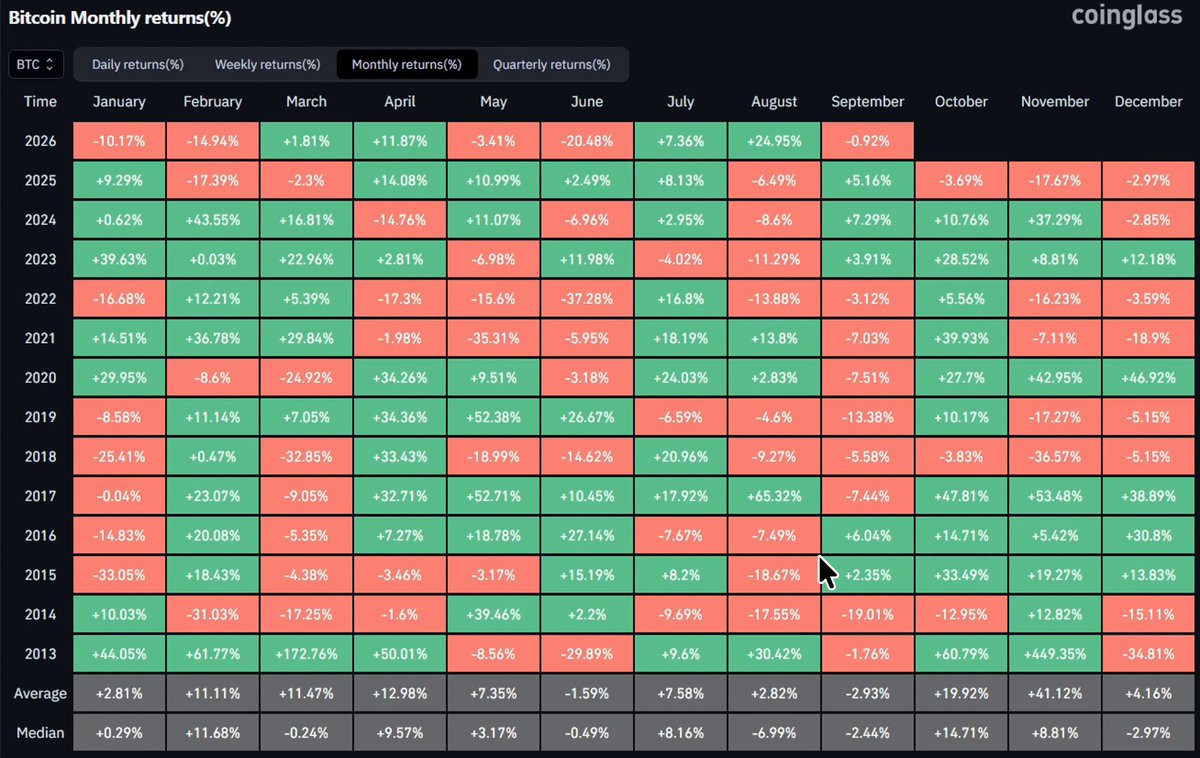This screenshot has height=758, width=1200.
Task: Click the -6.99% Median cell for August
Action: [774, 733]
